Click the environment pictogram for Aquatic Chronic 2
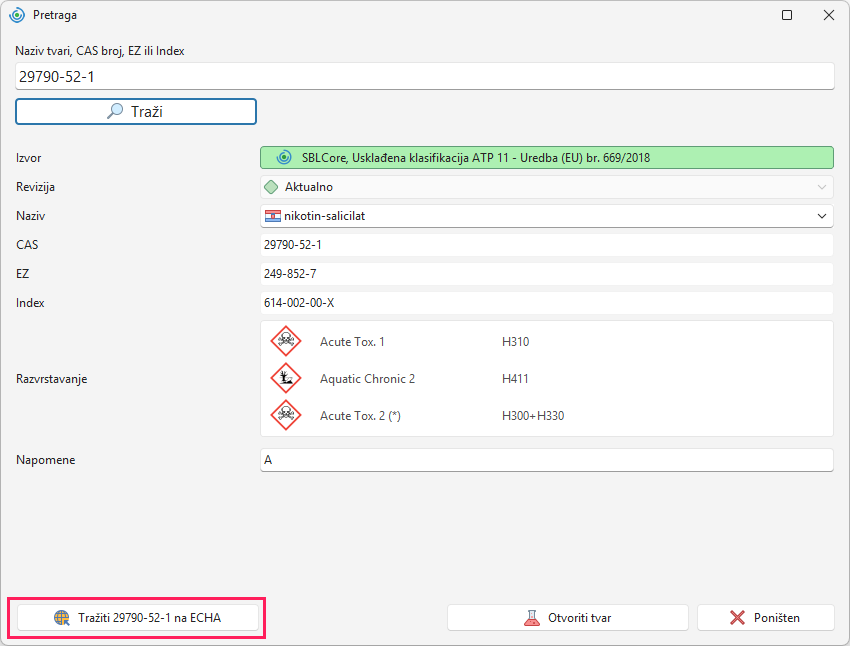Screen dimensions: 850x646 click(x=286, y=378)
